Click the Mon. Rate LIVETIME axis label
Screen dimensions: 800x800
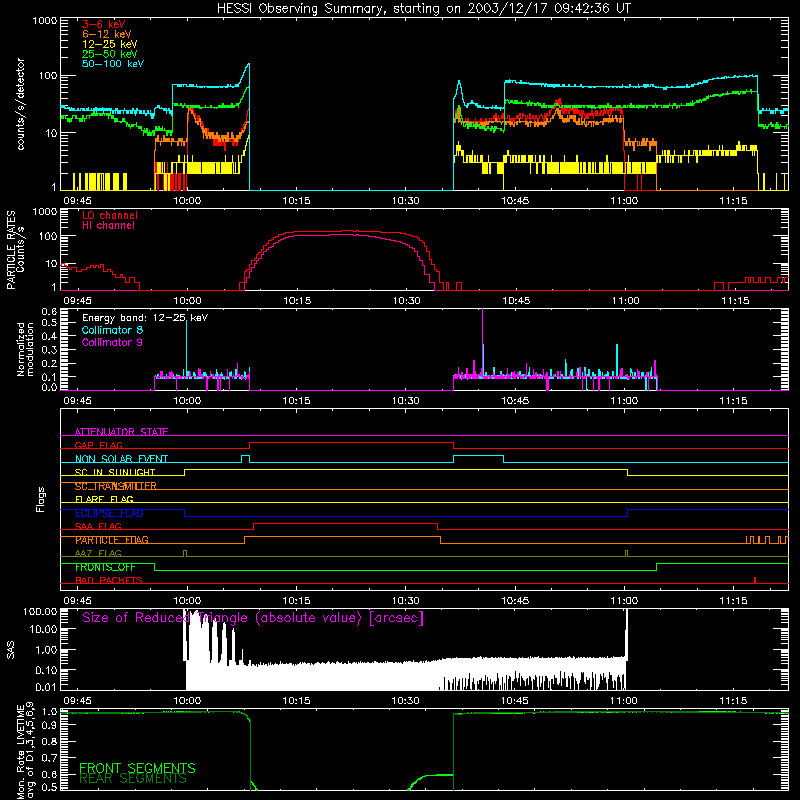[x=25, y=752]
